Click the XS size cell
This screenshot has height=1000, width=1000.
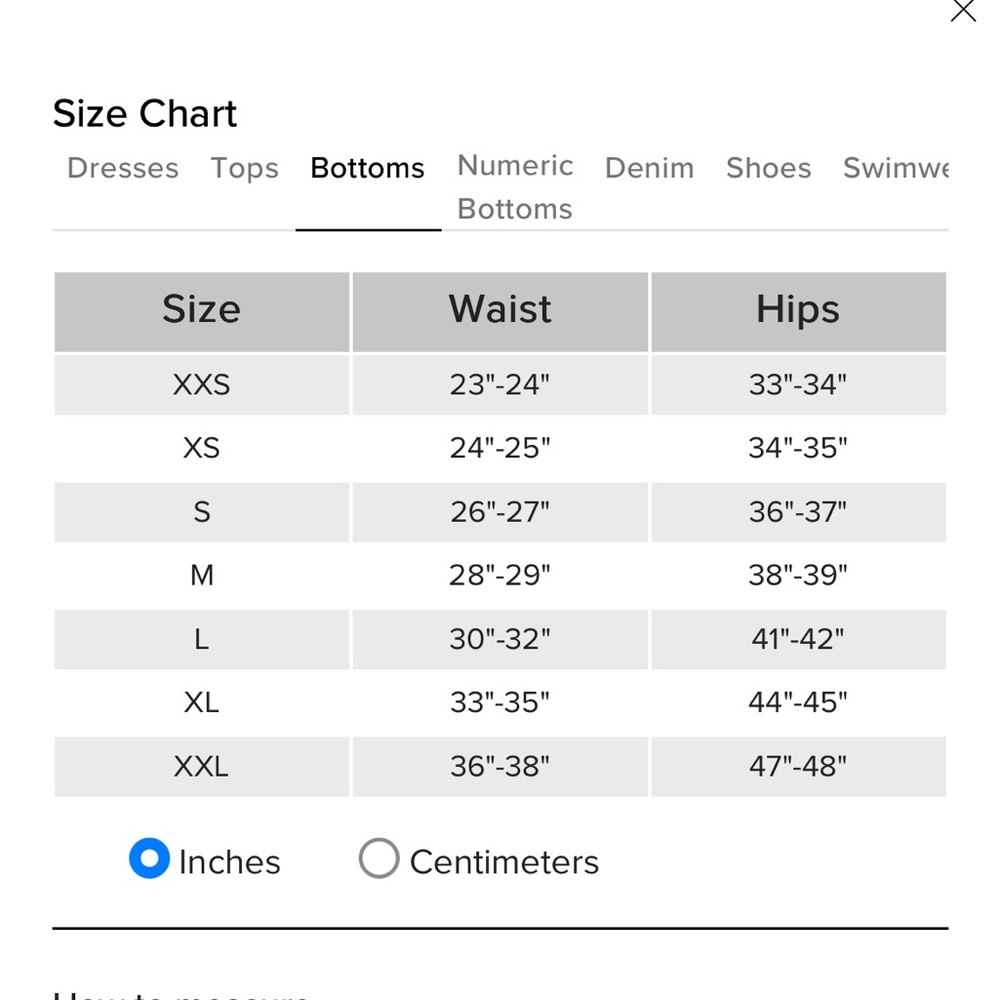(202, 448)
